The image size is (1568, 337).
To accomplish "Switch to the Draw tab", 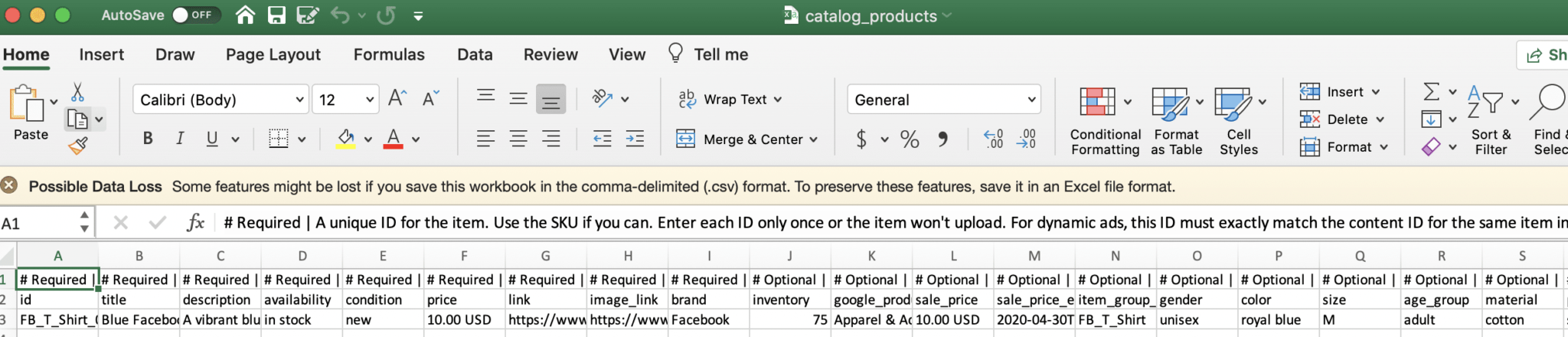I will point(175,54).
